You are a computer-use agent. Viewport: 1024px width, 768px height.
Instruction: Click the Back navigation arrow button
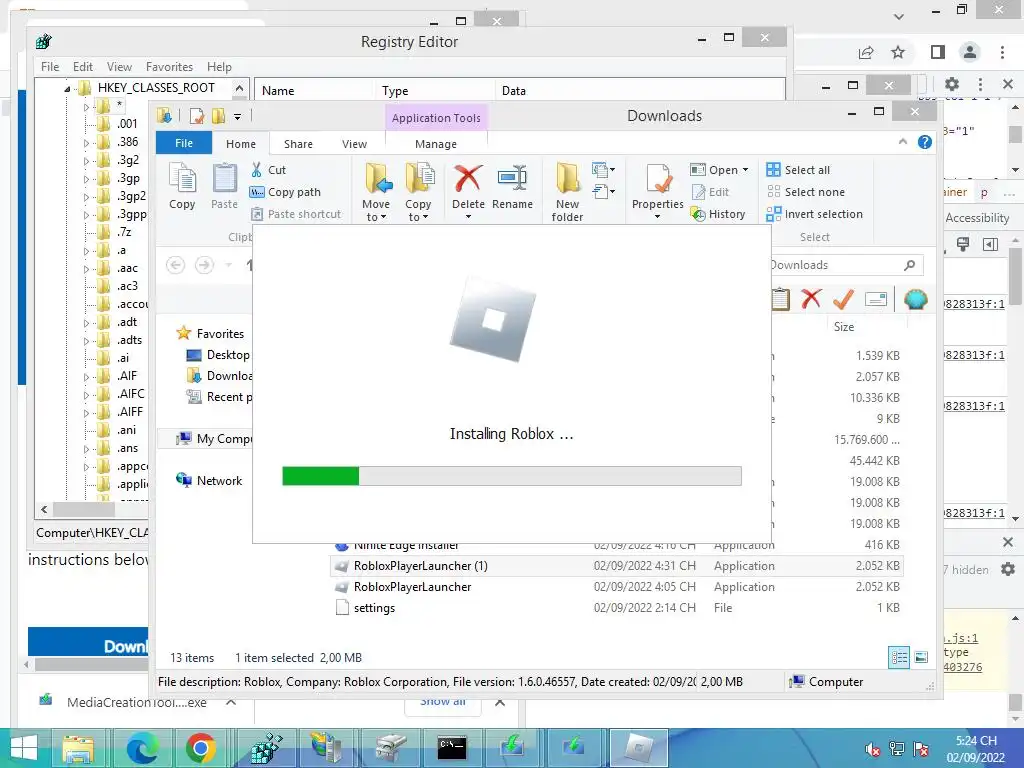[x=175, y=265]
